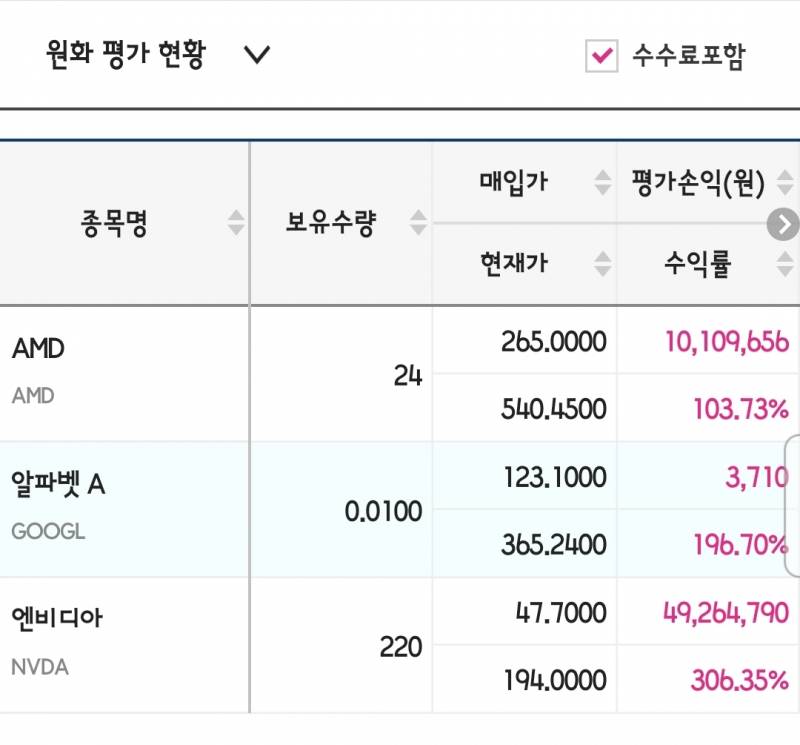
Task: Click the 현재가 column header
Action: coord(514,263)
